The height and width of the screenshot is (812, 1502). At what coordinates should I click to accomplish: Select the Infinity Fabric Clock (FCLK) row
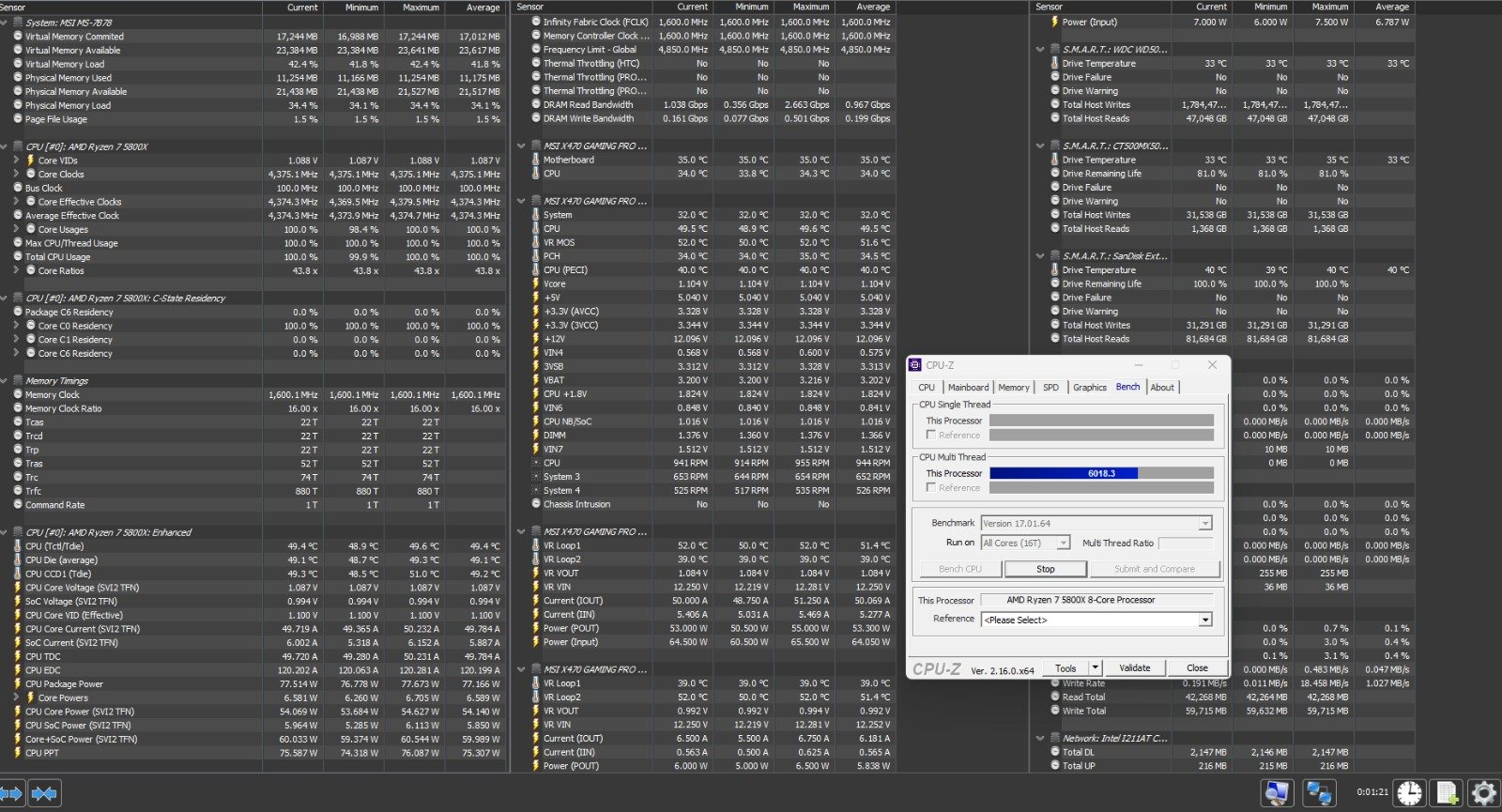pyautogui.click(x=702, y=23)
